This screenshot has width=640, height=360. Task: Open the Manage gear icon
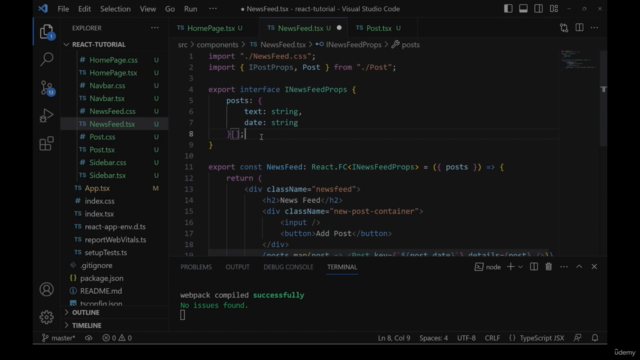[47, 317]
